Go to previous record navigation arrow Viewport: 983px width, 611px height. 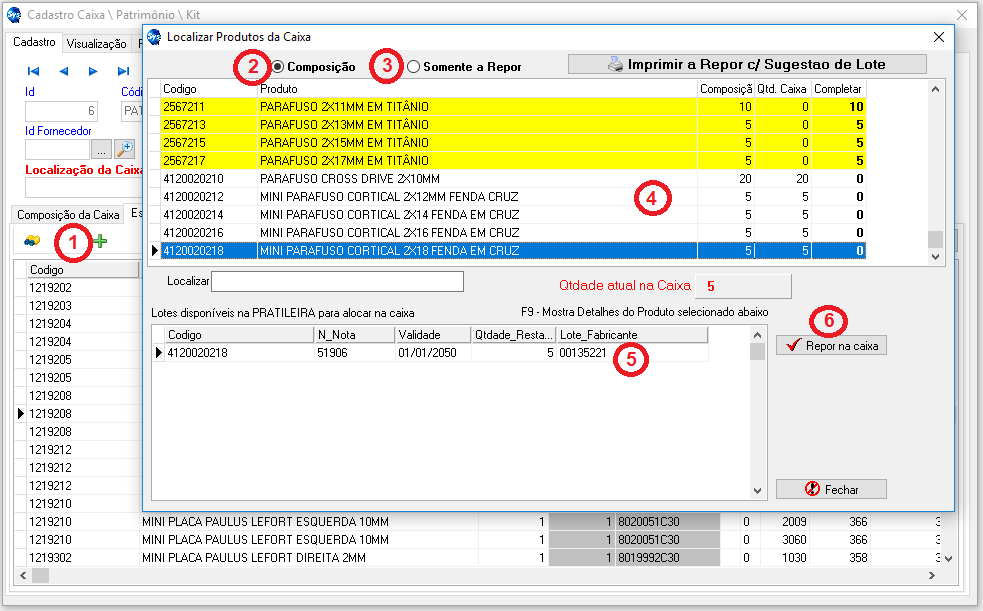coord(63,71)
